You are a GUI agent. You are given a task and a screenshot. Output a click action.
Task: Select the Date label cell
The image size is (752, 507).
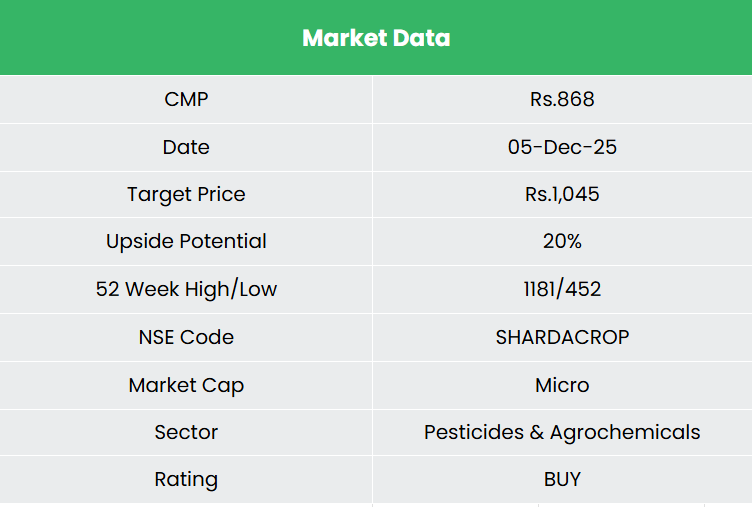[x=186, y=147]
